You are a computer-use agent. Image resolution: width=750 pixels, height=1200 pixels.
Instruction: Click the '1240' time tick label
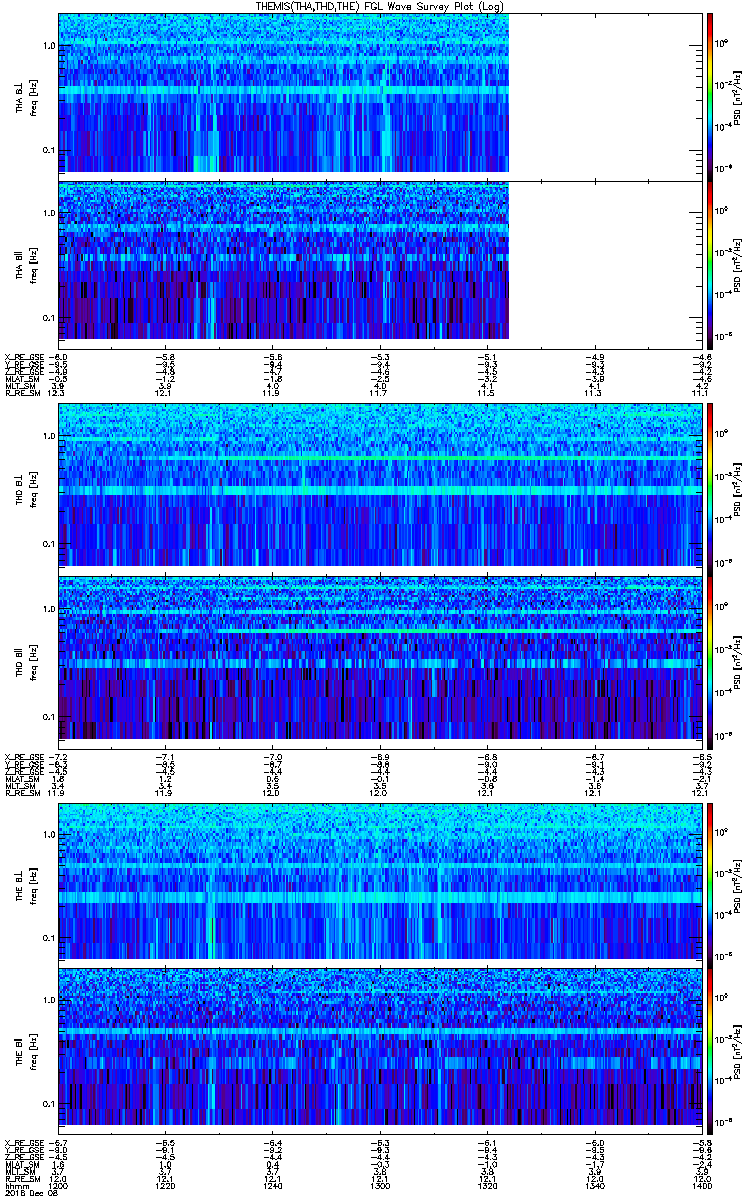point(272,1186)
